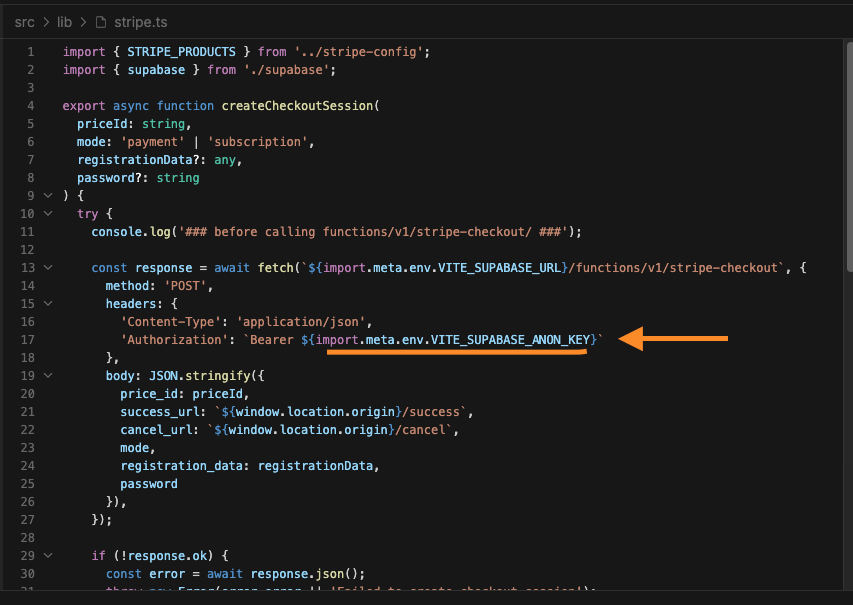853x605 pixels.
Task: Click the 'POST' method string
Action: 185,285
